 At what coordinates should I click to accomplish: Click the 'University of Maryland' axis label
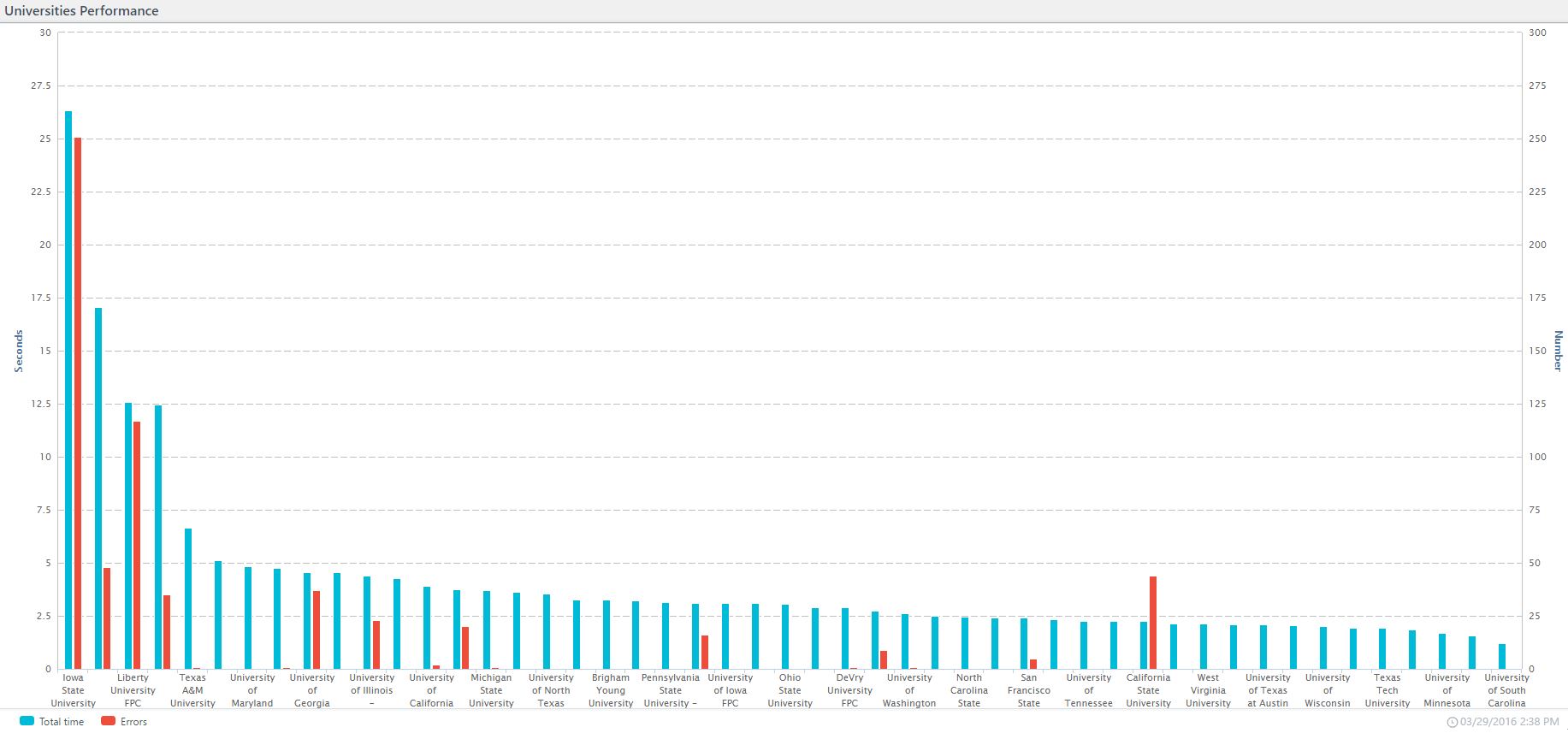(x=252, y=690)
